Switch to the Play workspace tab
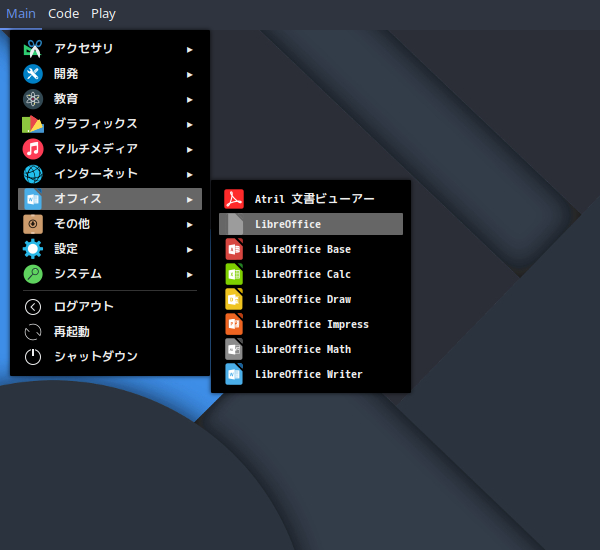Viewport: 600px width, 550px height. click(103, 14)
